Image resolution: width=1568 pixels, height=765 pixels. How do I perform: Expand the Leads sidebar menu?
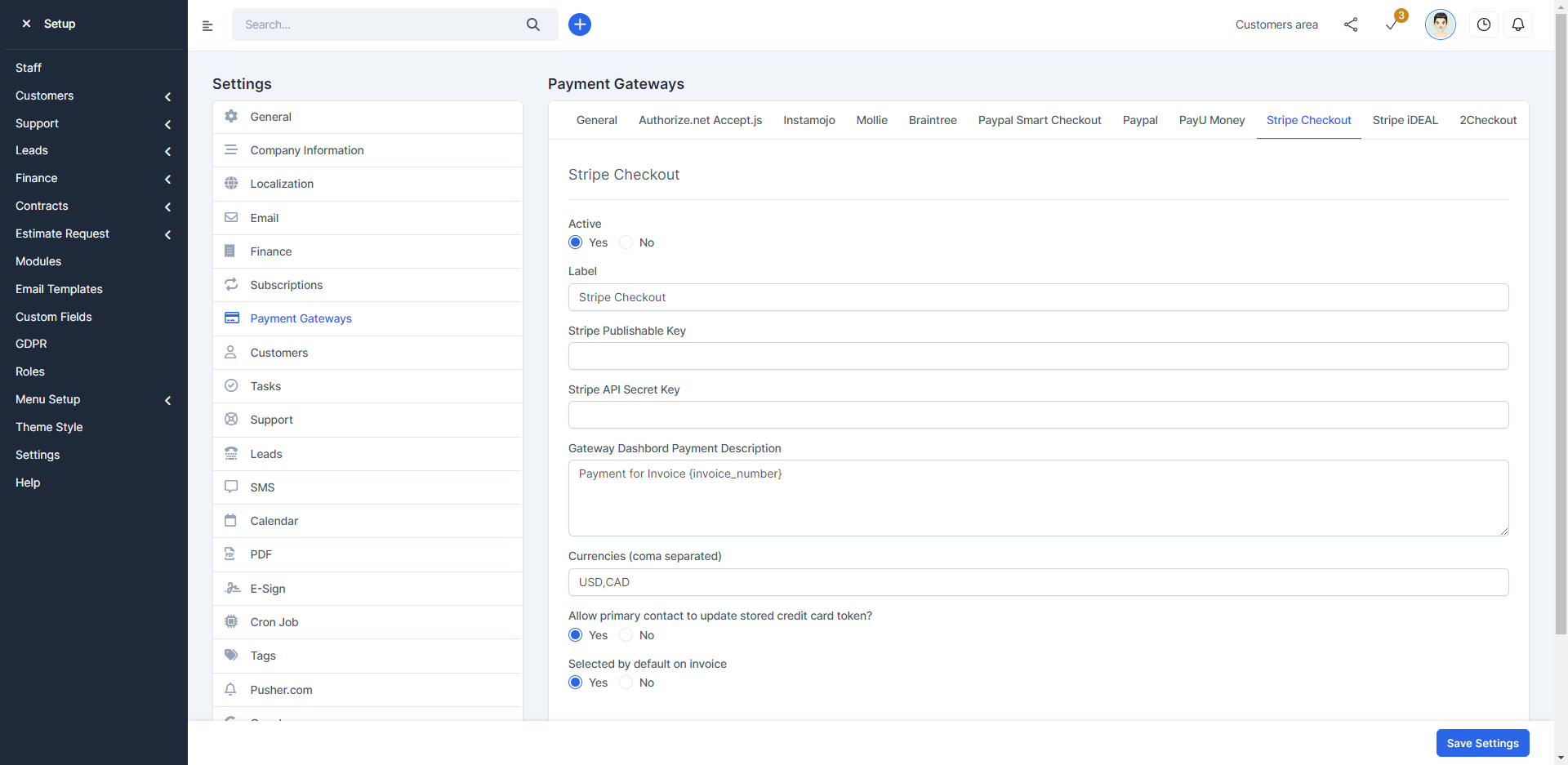click(x=94, y=150)
